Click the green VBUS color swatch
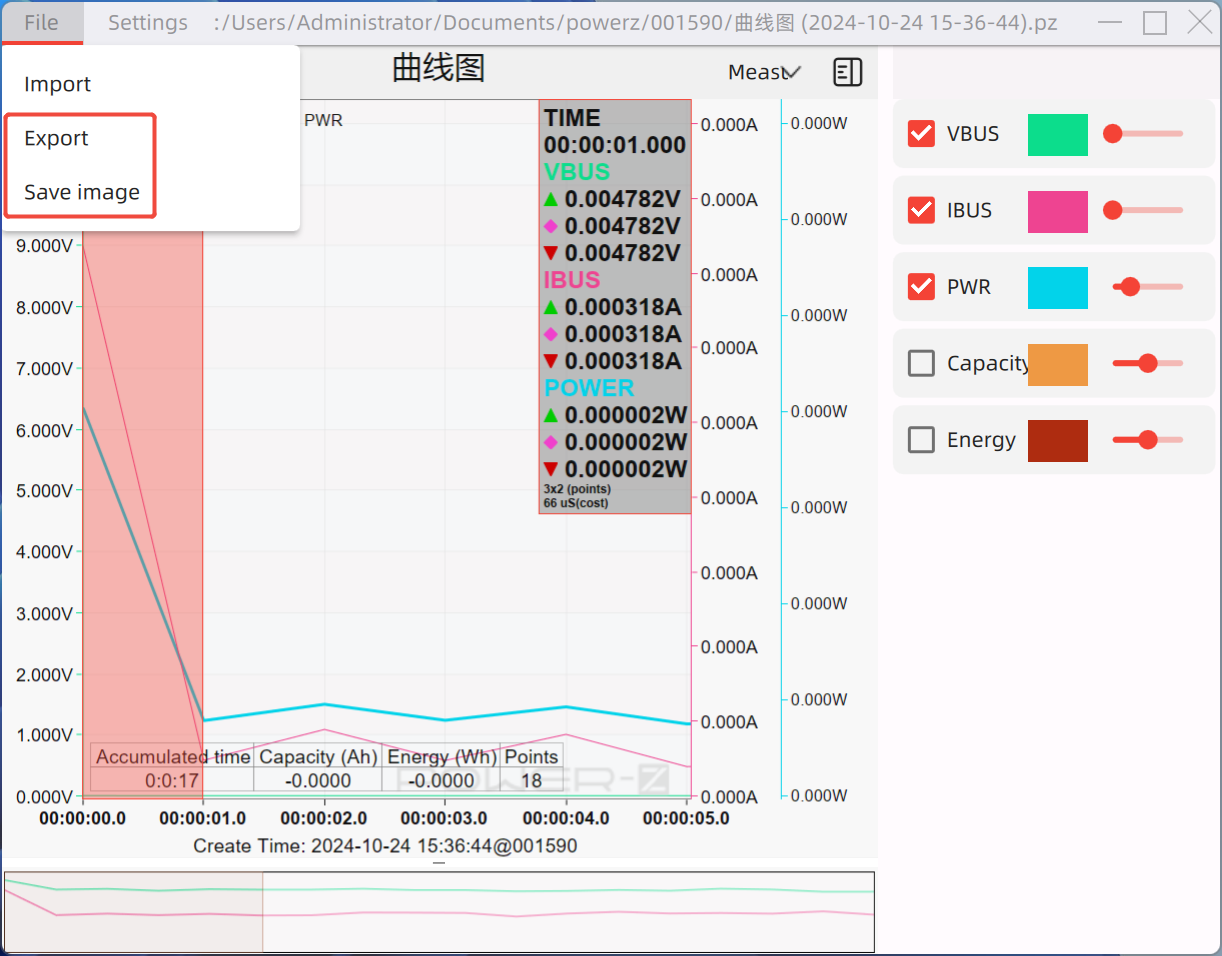This screenshot has width=1222, height=956. pos(1057,134)
